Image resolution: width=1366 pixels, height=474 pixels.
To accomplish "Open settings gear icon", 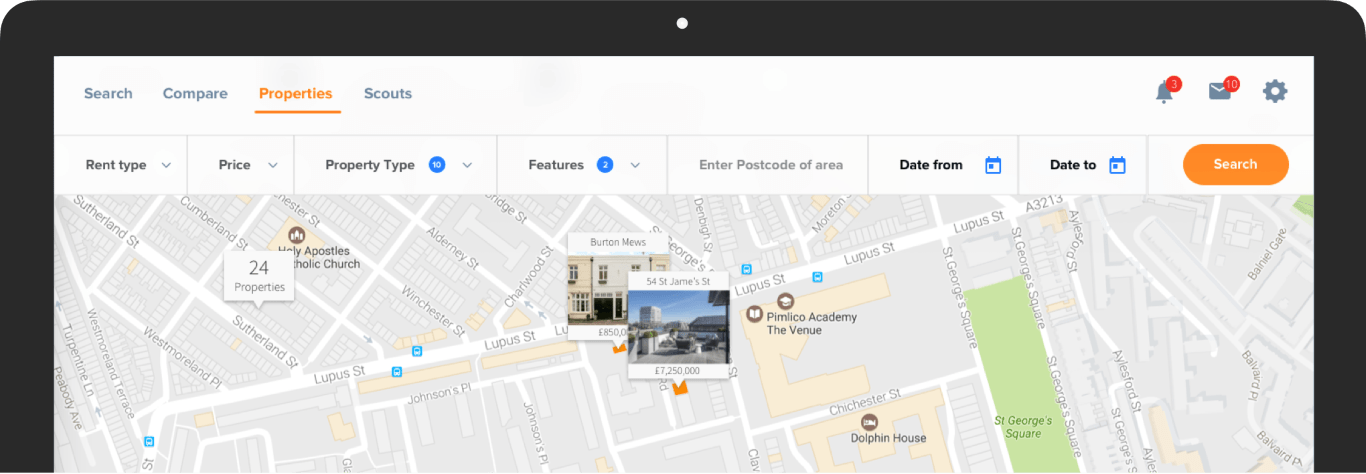I will tap(1275, 92).
